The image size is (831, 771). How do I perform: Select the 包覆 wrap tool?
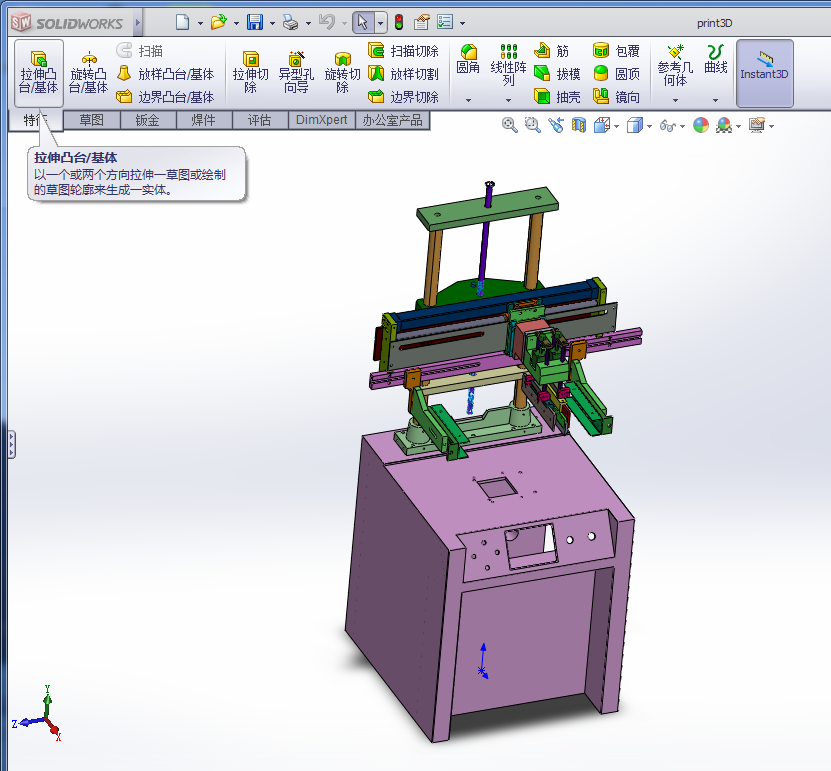(x=616, y=51)
